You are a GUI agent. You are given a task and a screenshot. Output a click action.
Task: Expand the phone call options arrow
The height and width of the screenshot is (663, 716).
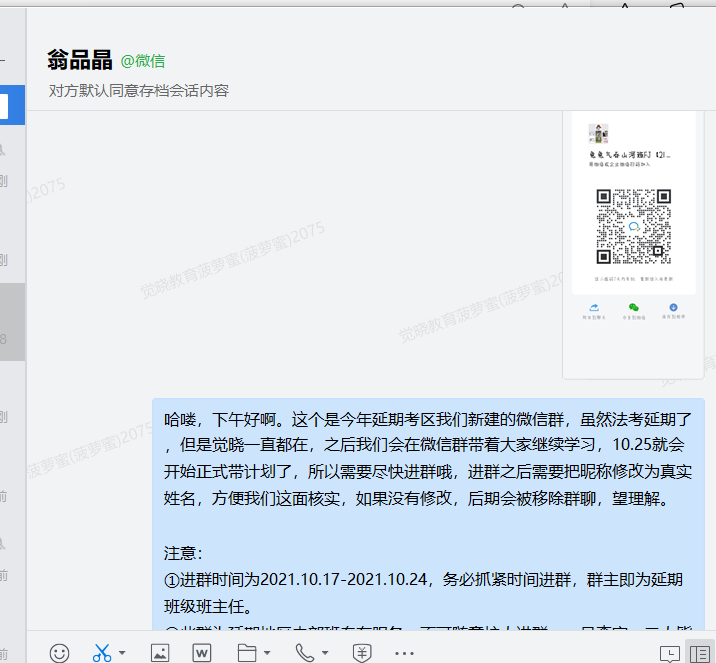click(325, 653)
